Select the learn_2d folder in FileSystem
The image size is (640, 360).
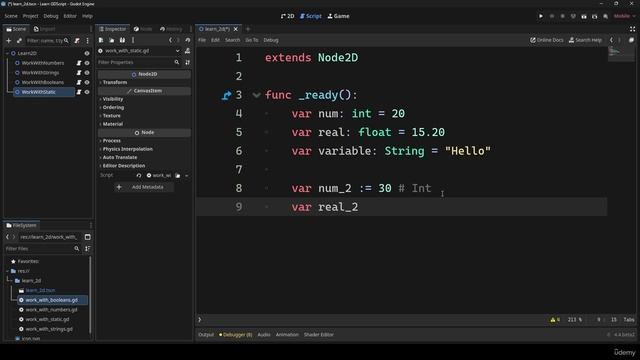31,281
